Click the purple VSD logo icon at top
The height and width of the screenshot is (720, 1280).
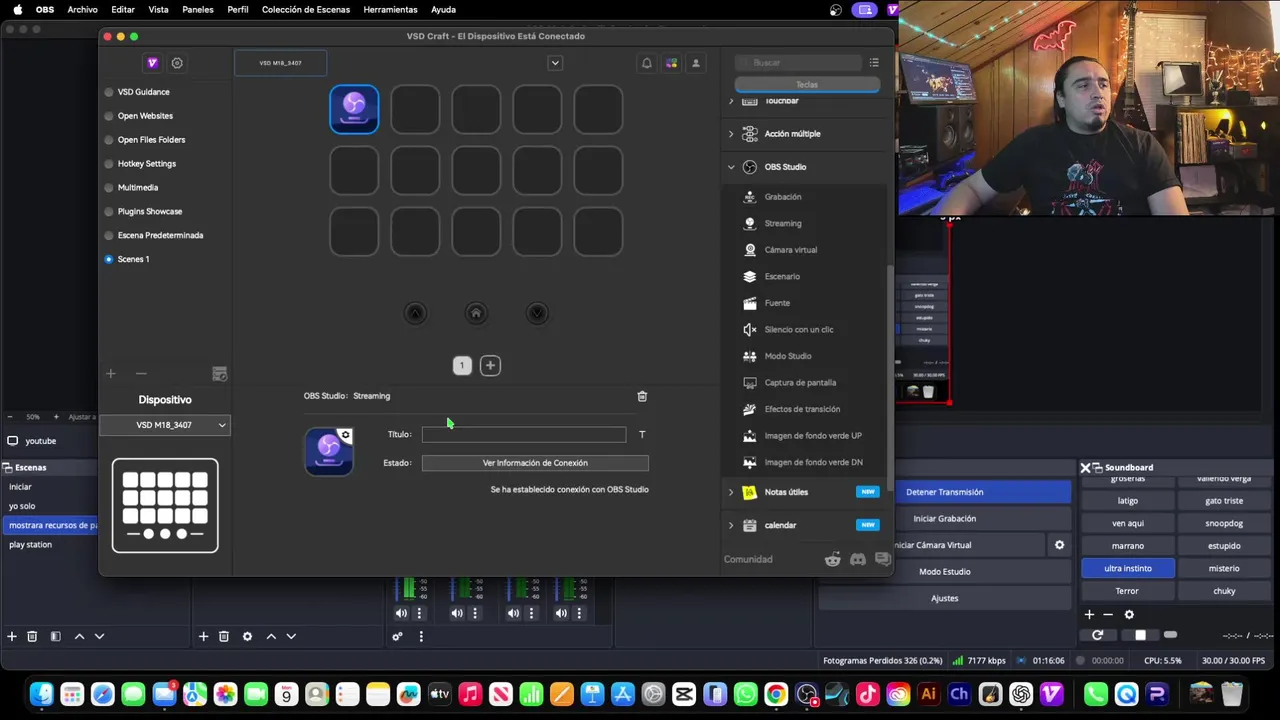(152, 63)
